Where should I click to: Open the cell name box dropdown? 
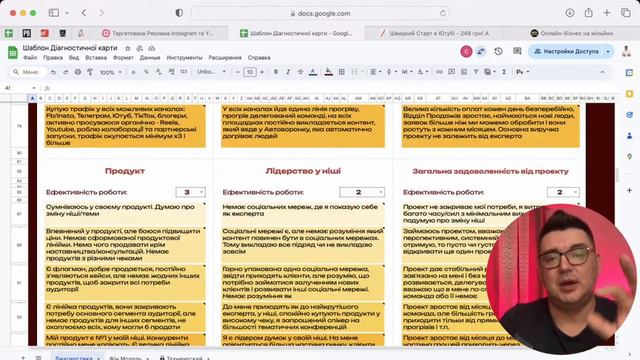click(34, 88)
